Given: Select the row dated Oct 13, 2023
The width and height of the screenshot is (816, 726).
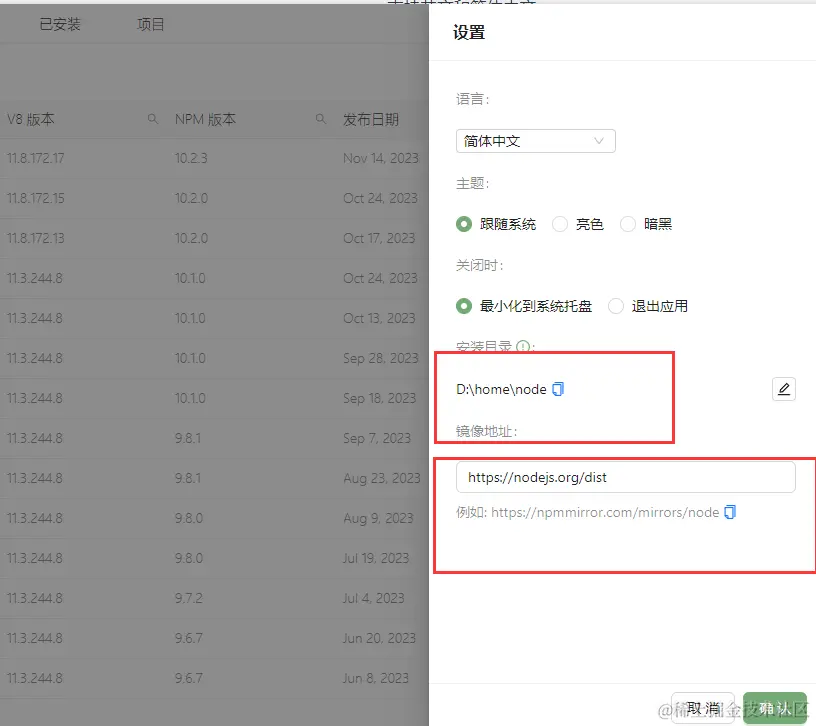Looking at the screenshot, I should click(214, 318).
